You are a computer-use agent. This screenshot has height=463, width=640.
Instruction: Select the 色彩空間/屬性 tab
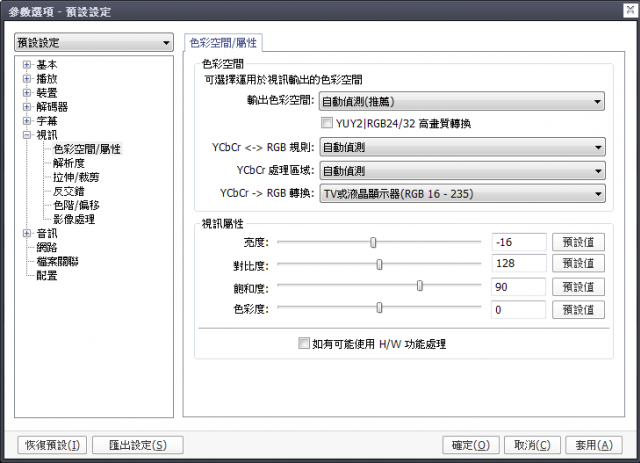[223, 43]
